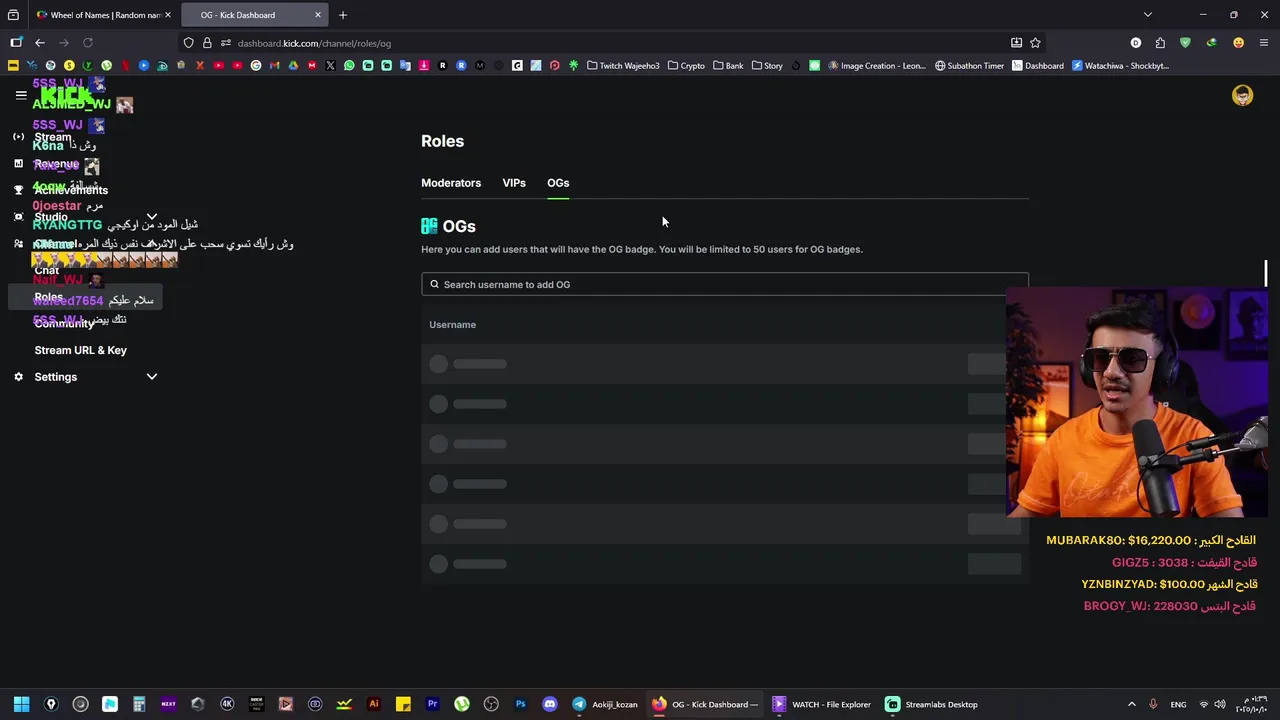Open the hamburger sidebar menu icon
This screenshot has width=1280, height=720.
point(21,95)
